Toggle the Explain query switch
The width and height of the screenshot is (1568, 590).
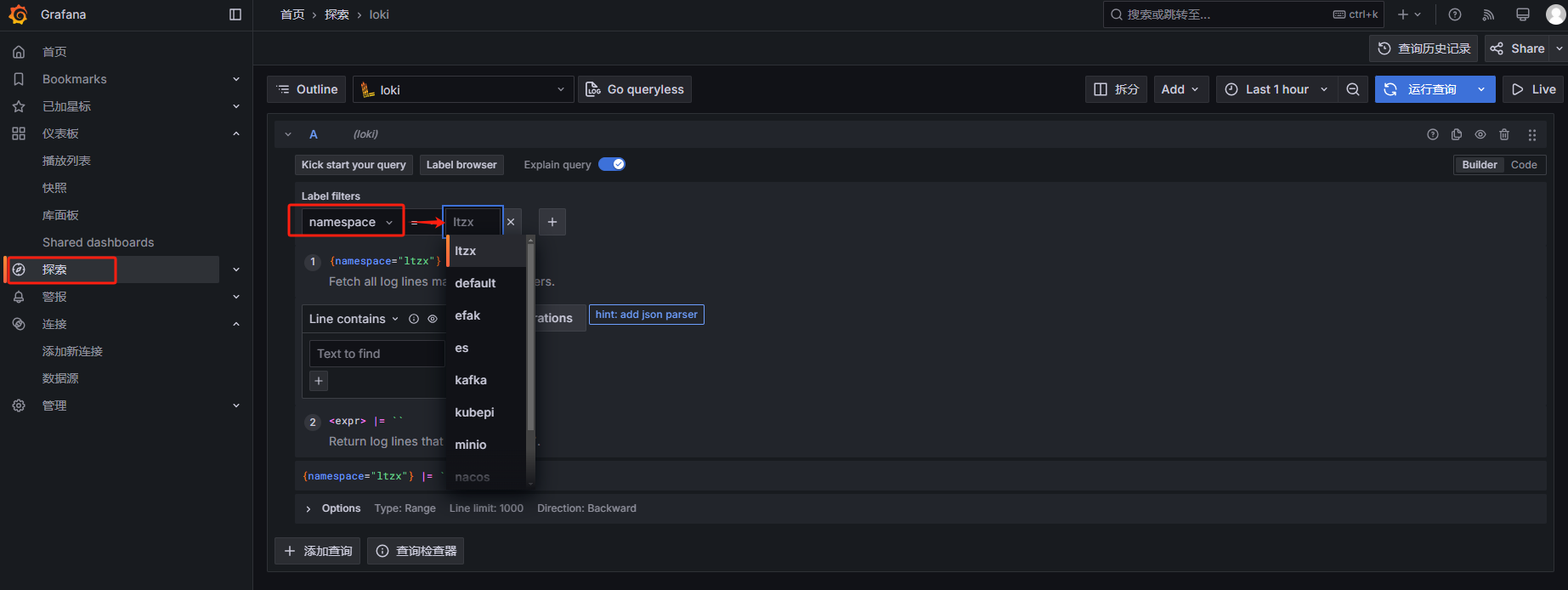612,164
